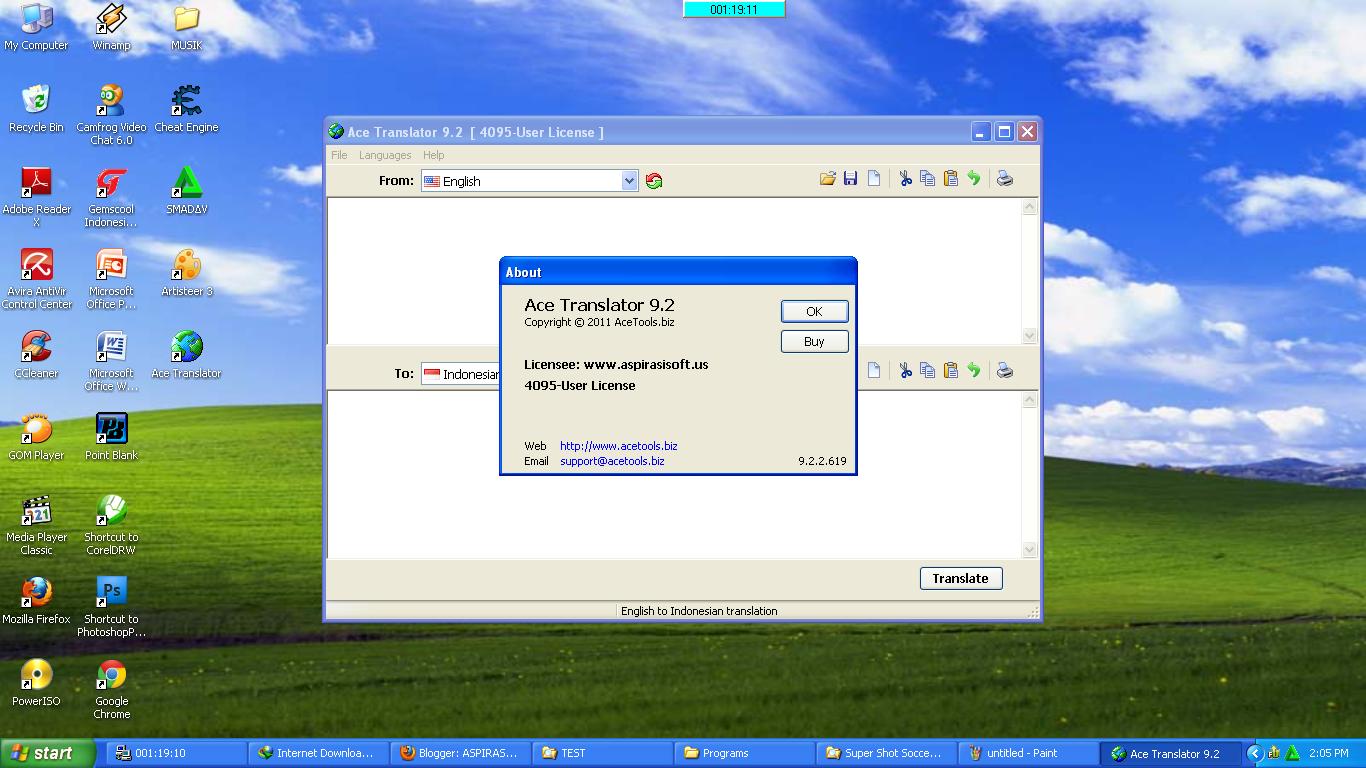1366x768 pixels.
Task: Open file icon in the From toolbar
Action: tap(827, 179)
